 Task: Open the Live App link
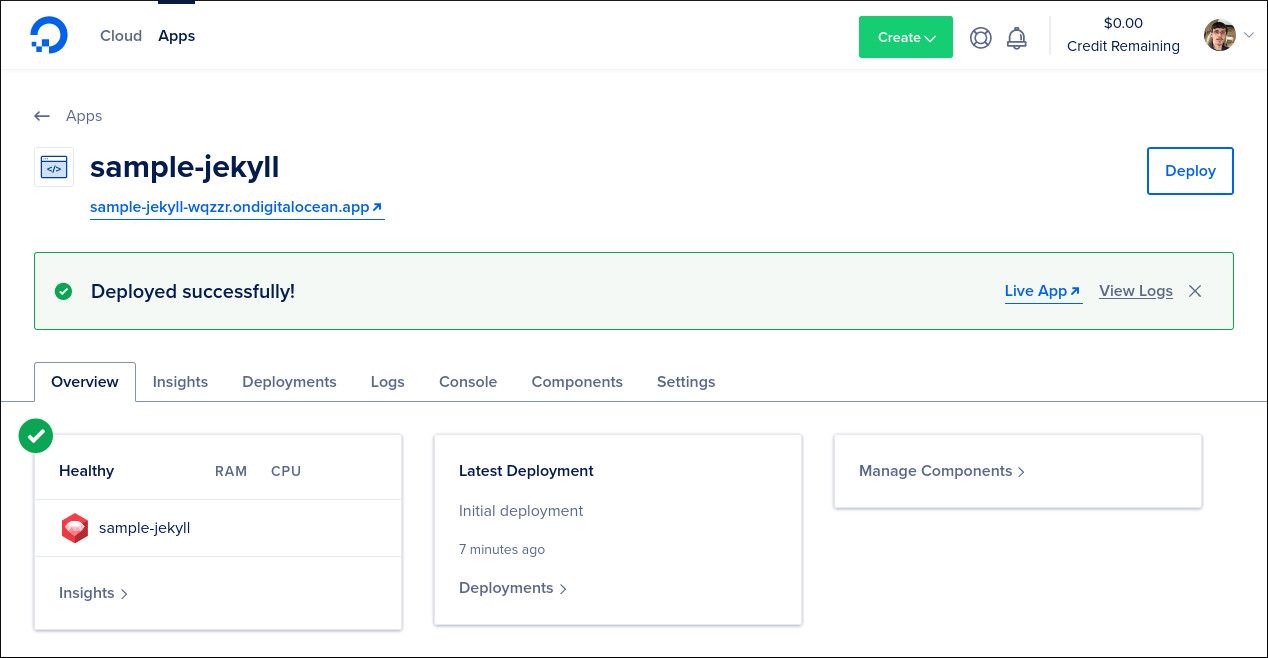click(1043, 291)
